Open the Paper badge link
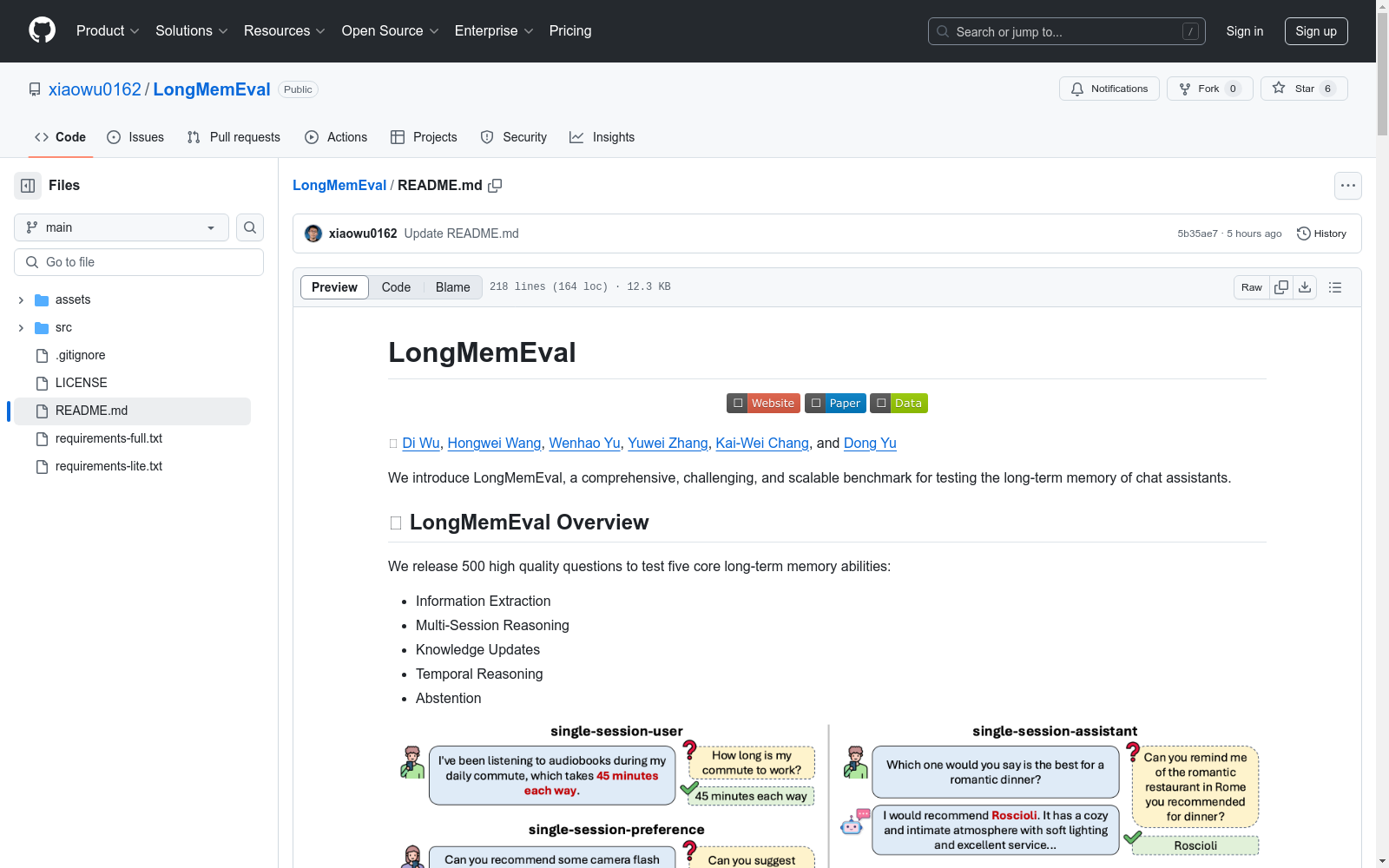This screenshot has height=868, width=1389. pyautogui.click(x=834, y=403)
